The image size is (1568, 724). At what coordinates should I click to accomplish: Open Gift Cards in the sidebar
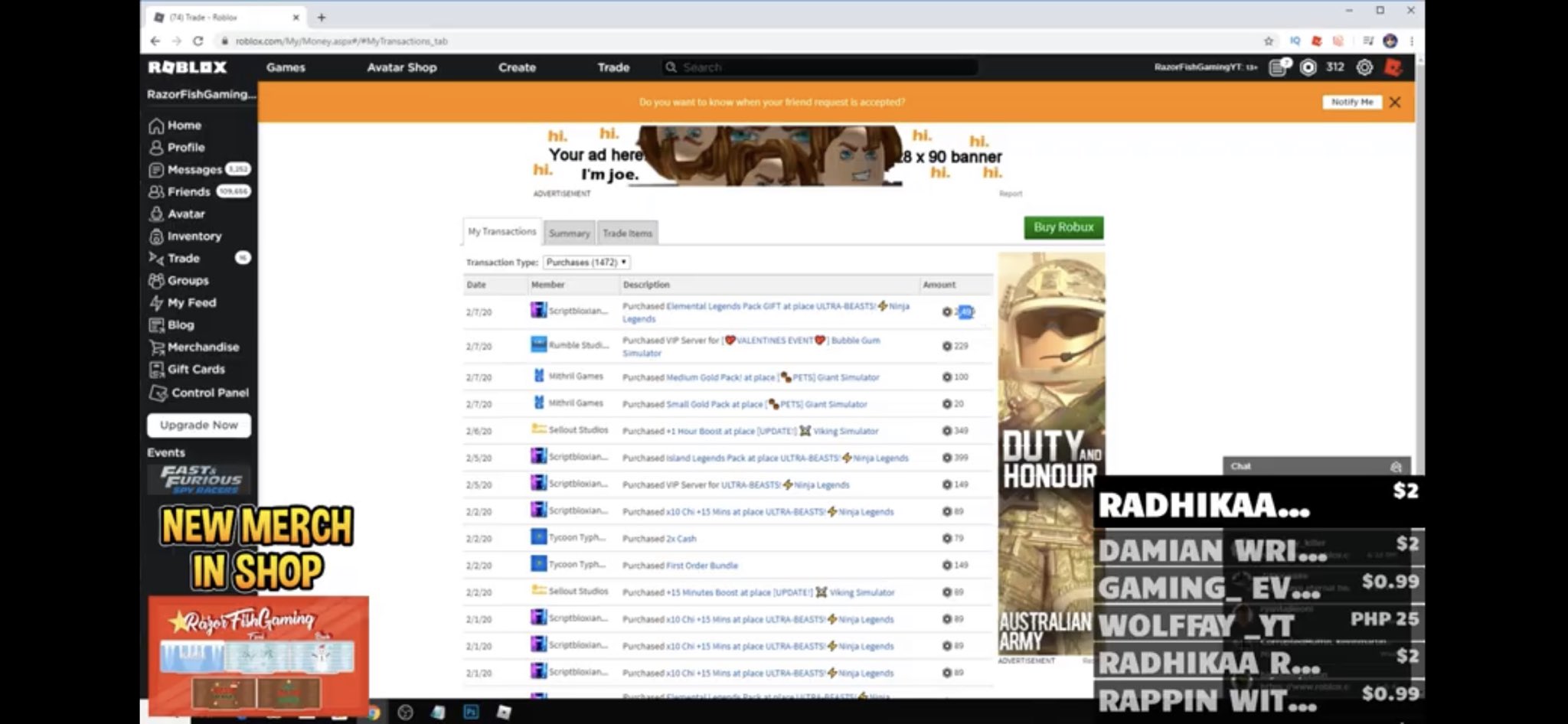(x=188, y=370)
